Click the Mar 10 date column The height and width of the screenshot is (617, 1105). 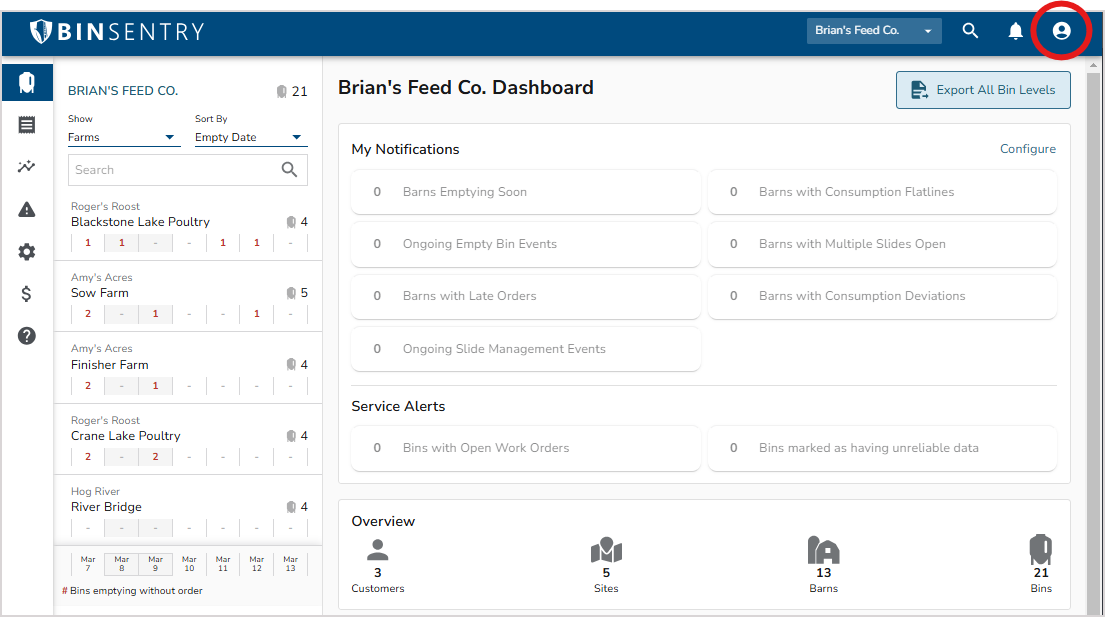tap(189, 563)
